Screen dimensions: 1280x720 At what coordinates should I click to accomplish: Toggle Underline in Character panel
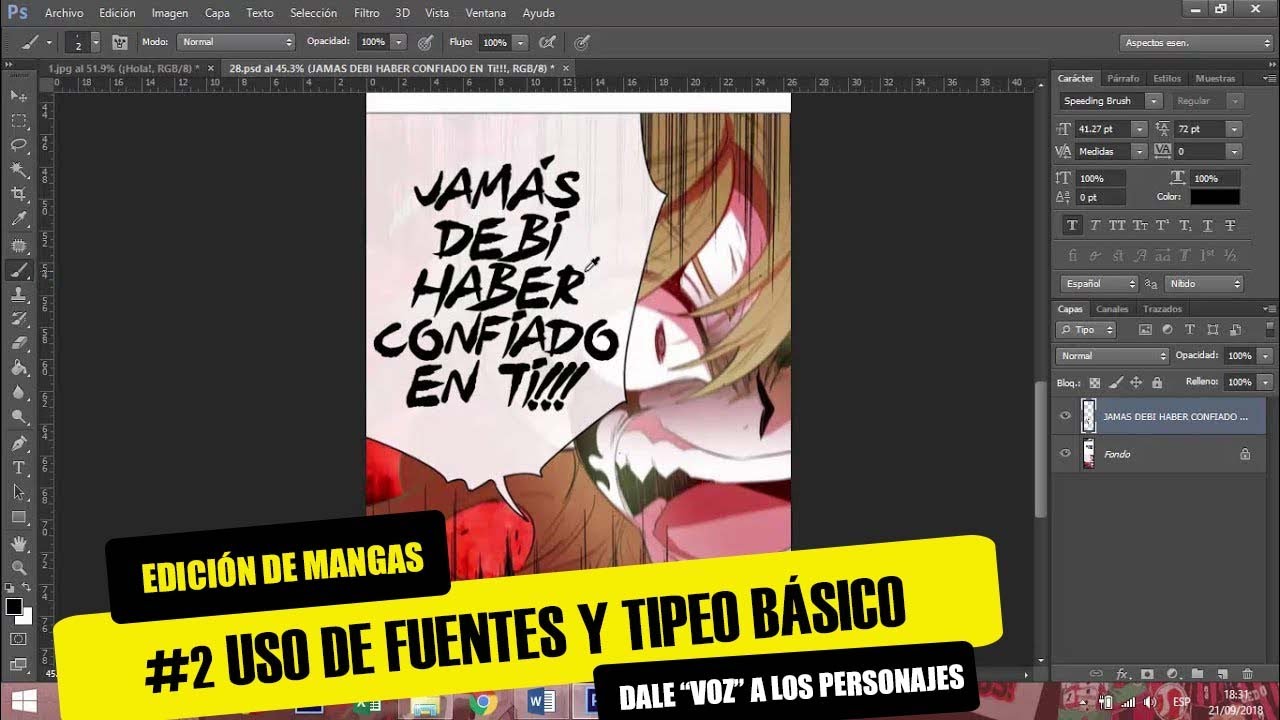coord(1208,226)
